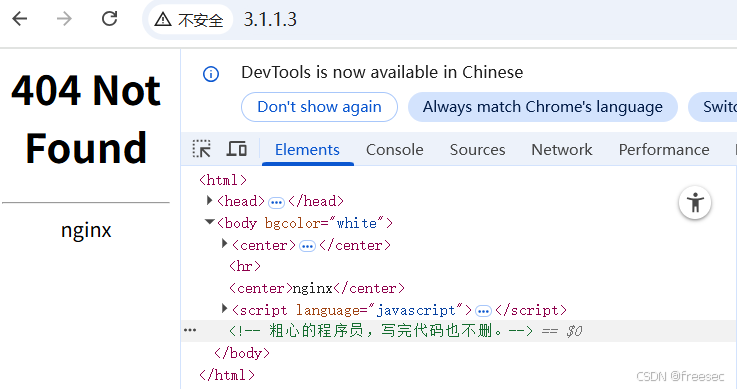Select the 粗心的程序员 comment node
Viewport: 737px width, 389px height.
tap(381, 331)
